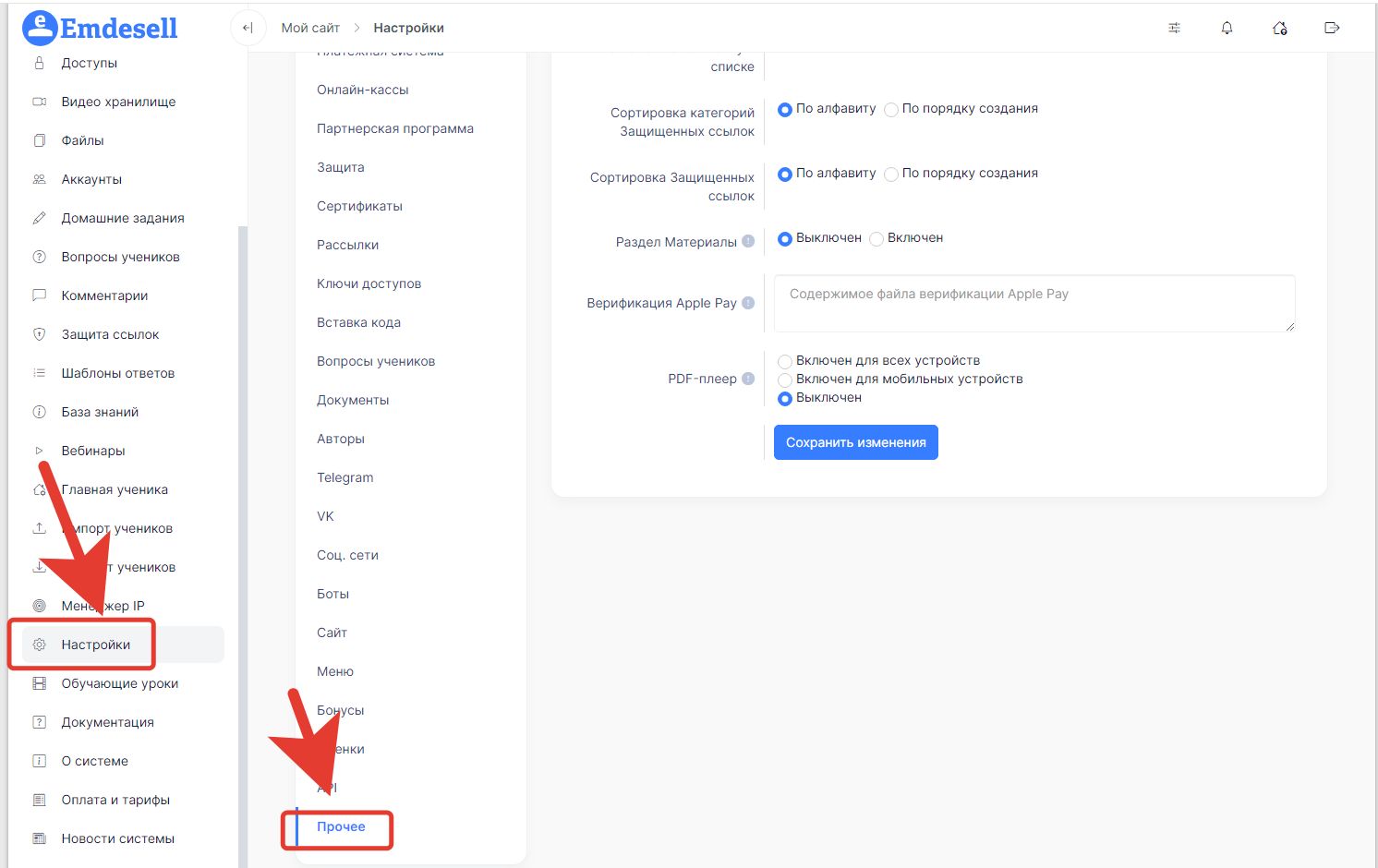Click Мой сайт breadcrumb link
1378x868 pixels.
tap(310, 28)
